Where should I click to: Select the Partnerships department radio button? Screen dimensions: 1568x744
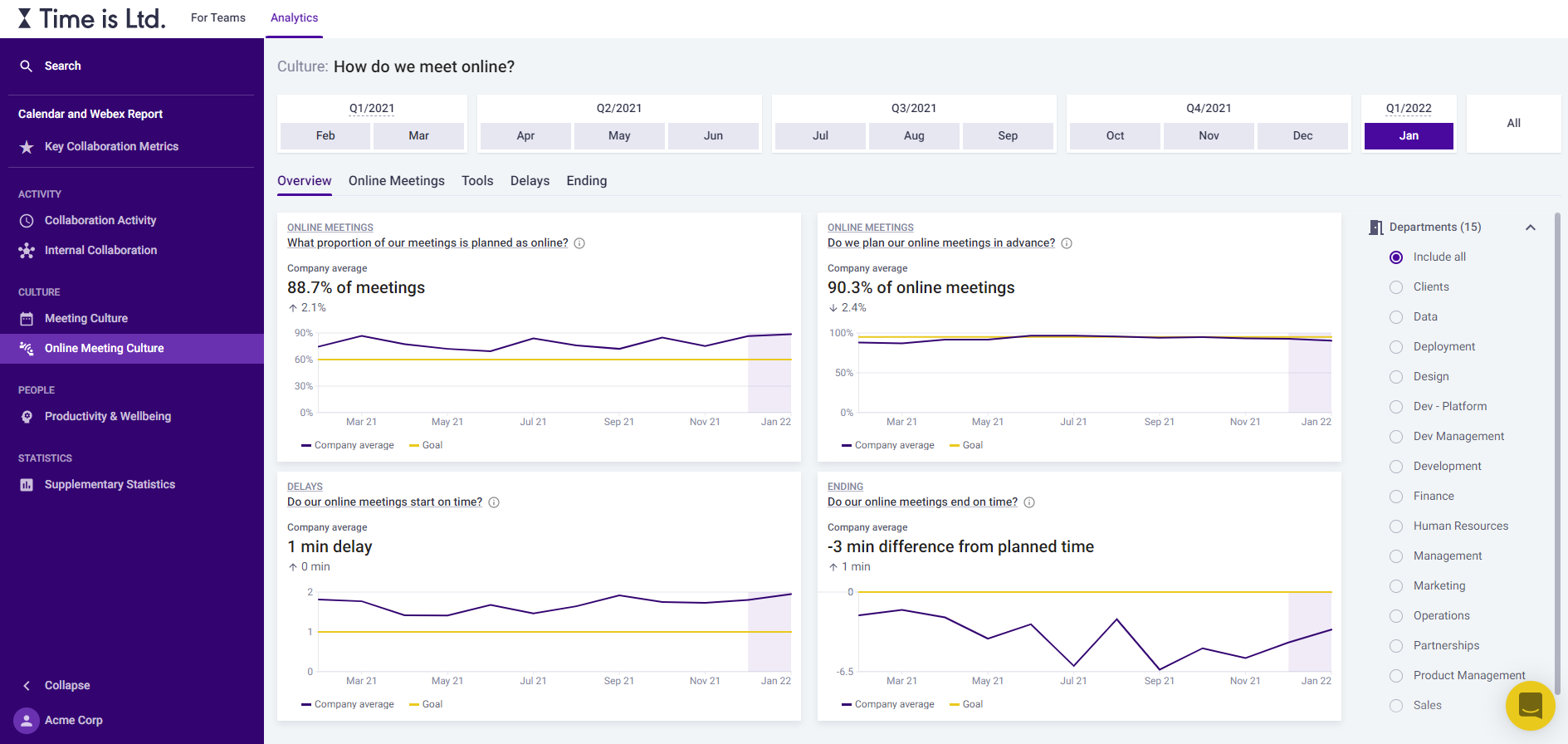pyautogui.click(x=1396, y=646)
